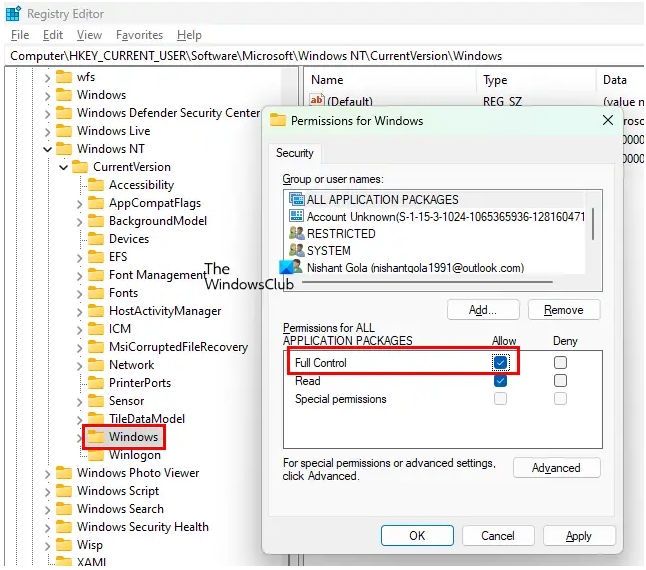
Task: Expand the AppCompatFlags tree node
Action: (x=80, y=203)
